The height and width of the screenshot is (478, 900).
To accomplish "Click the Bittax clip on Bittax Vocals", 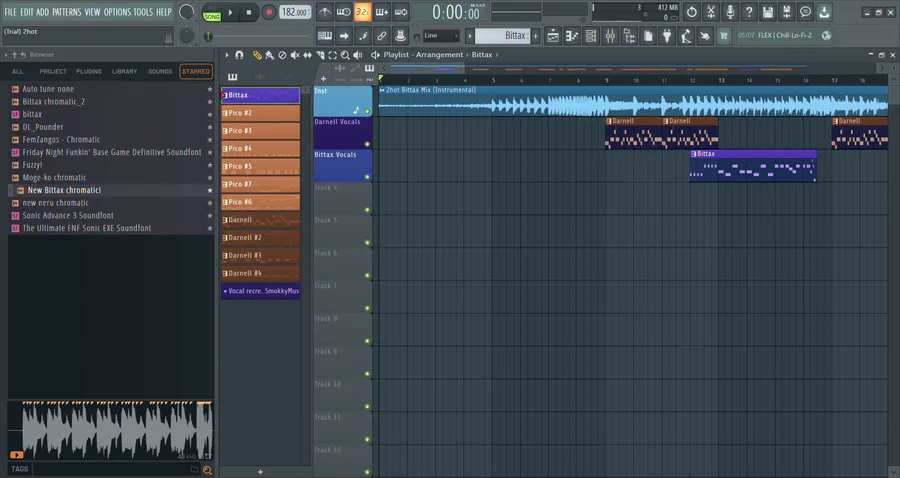I will tap(753, 166).
